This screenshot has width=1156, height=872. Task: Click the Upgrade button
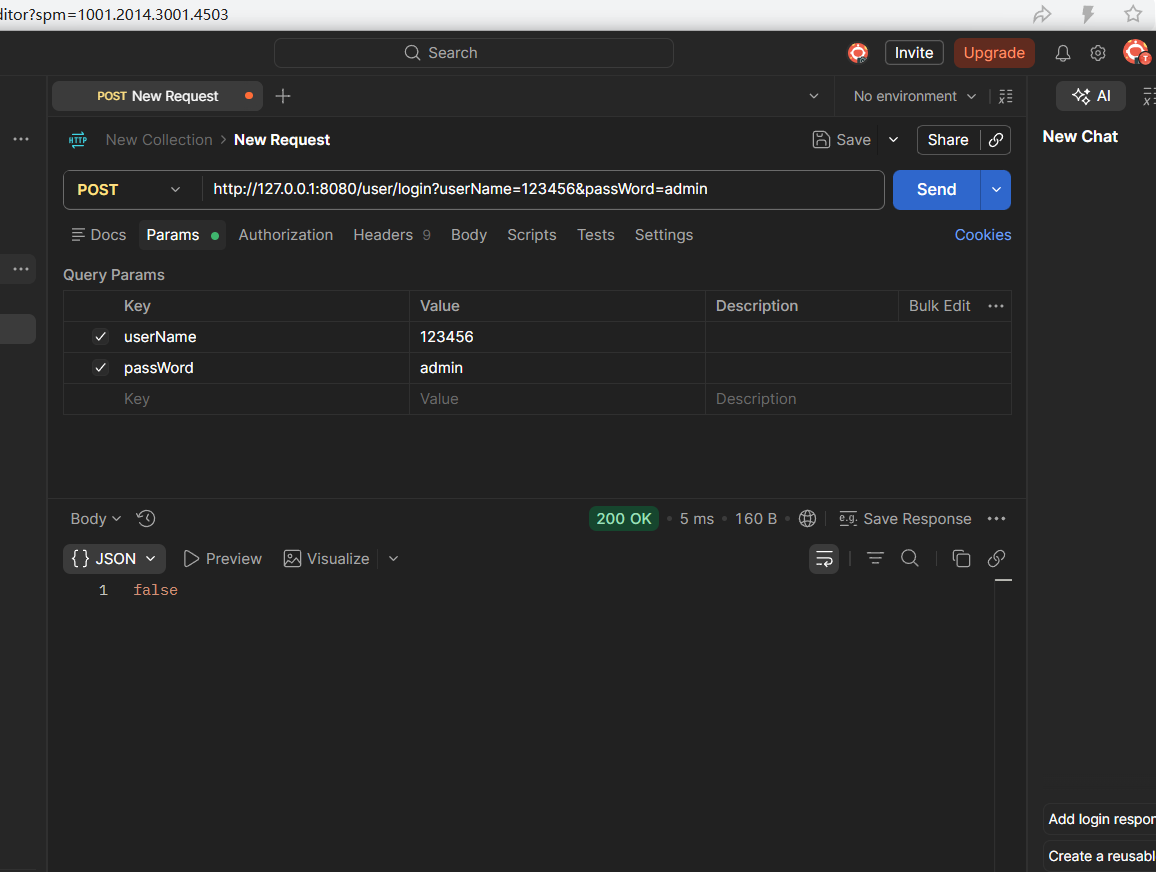[x=994, y=53]
